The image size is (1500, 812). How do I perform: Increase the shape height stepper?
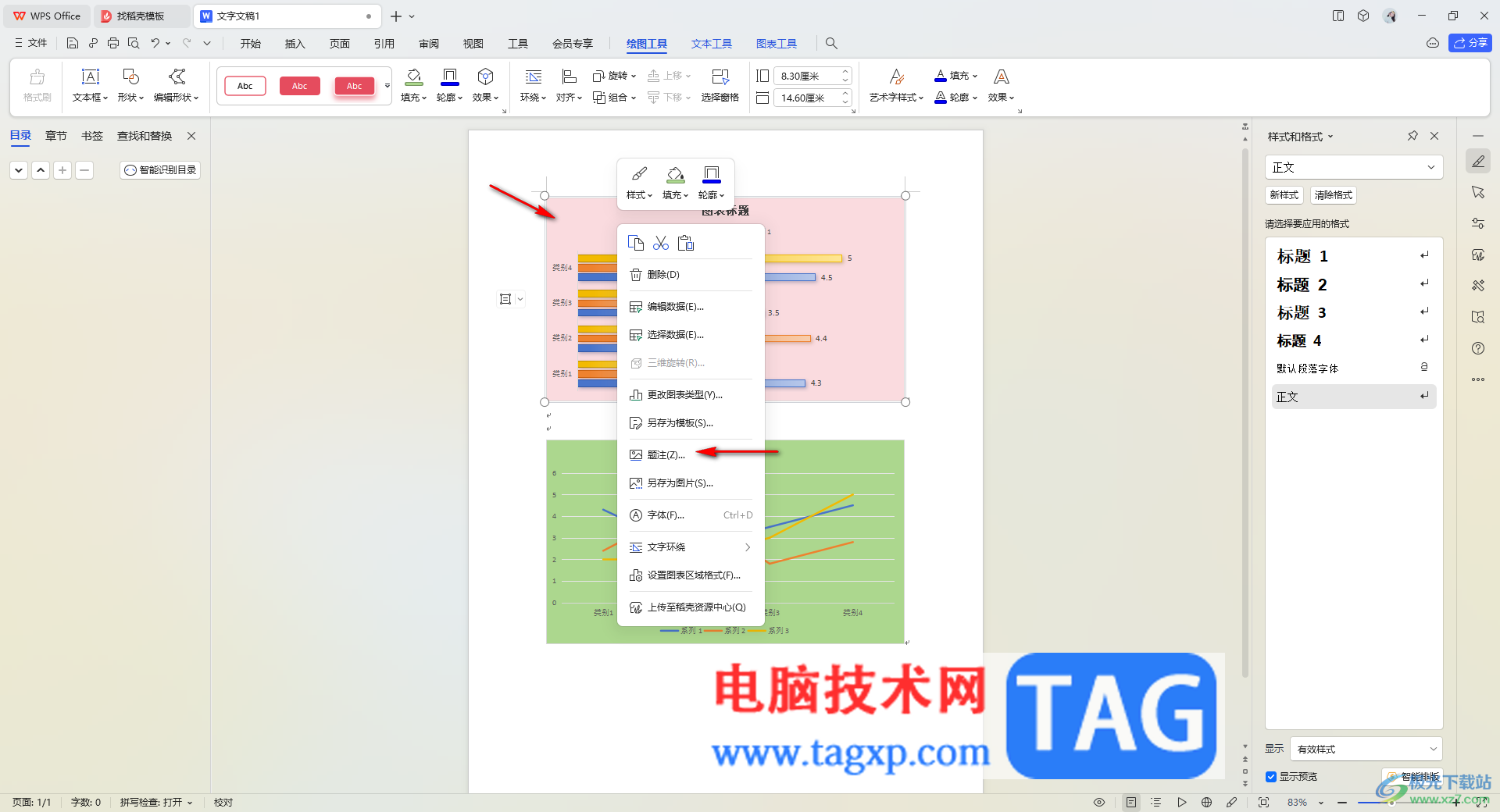[x=845, y=72]
